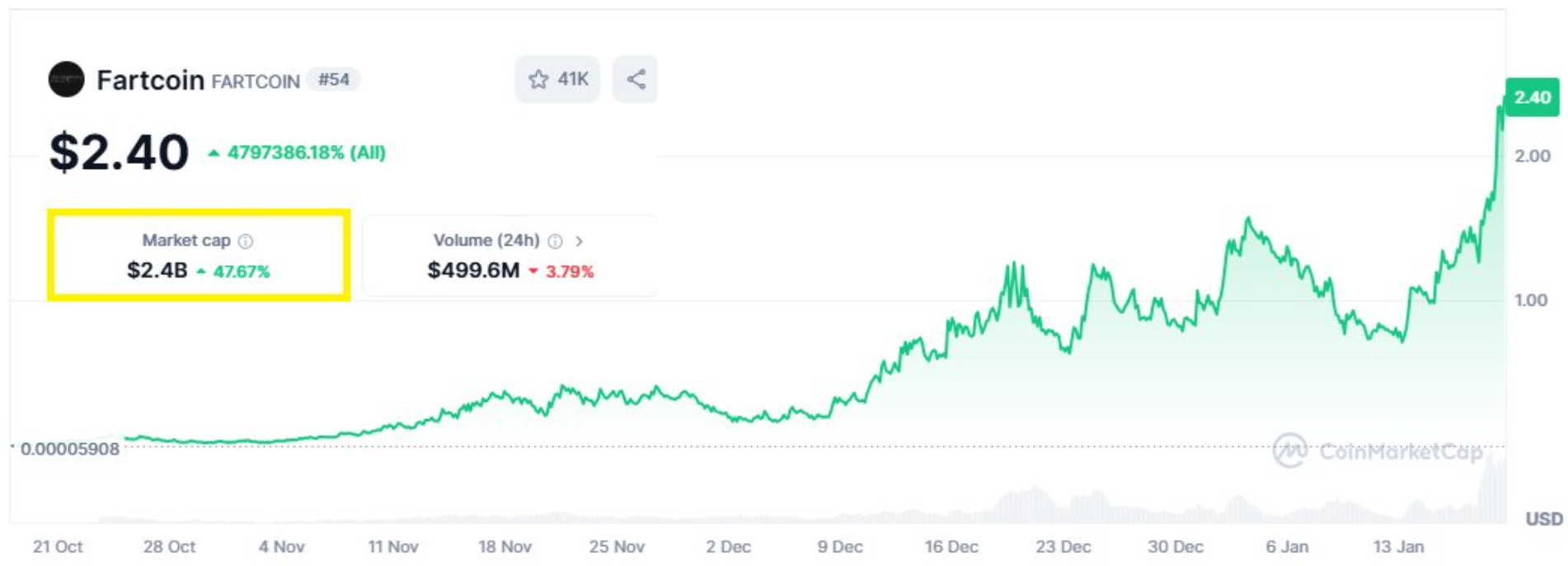
Task: Click the green up arrow beside 47.67%
Action: tap(201, 271)
